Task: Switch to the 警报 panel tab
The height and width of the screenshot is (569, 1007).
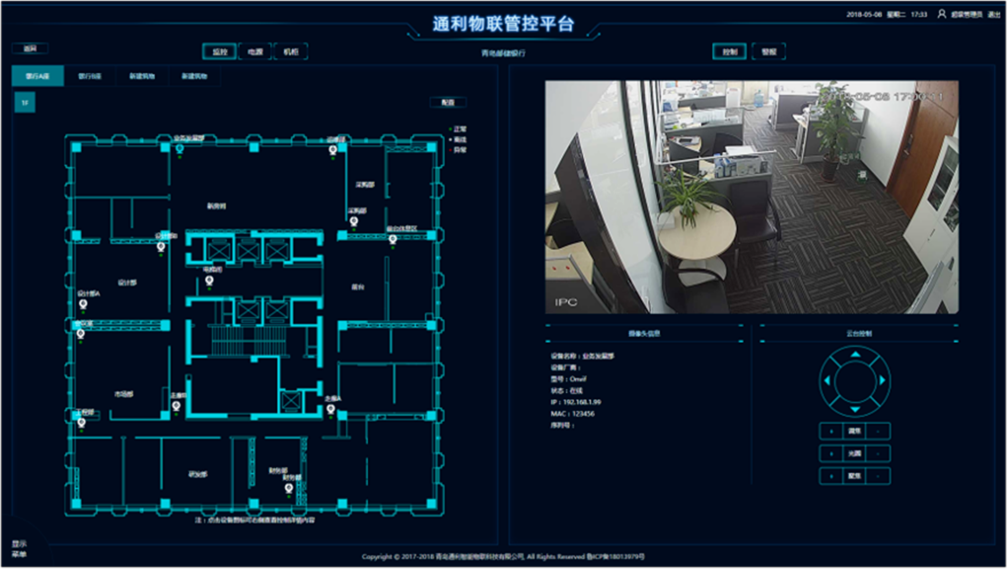Action: pos(768,51)
